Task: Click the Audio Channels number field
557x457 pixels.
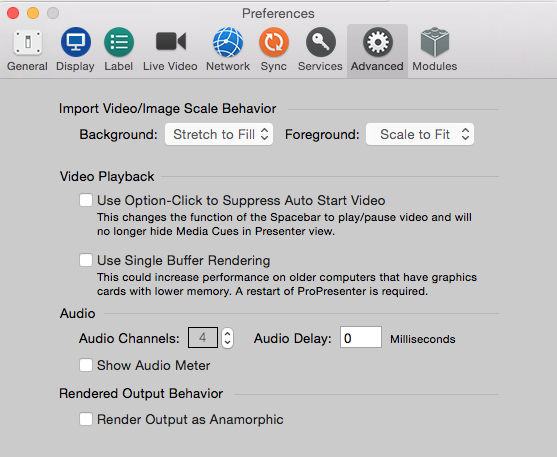Action: pyautogui.click(x=203, y=338)
